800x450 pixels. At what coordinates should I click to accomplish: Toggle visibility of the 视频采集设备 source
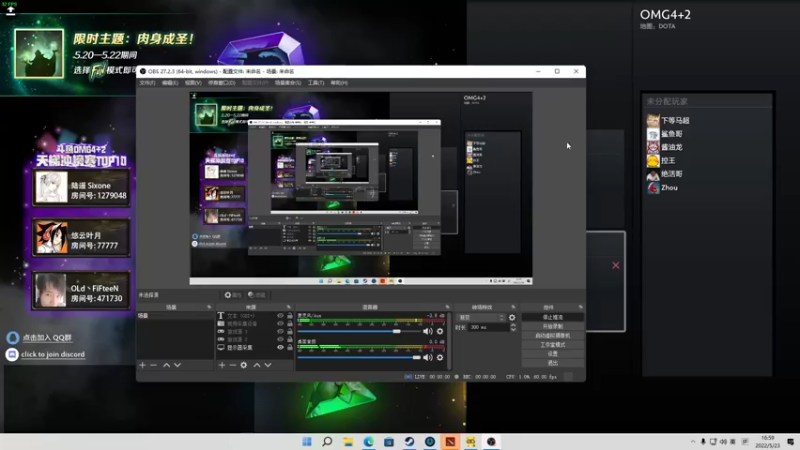click(x=280, y=323)
